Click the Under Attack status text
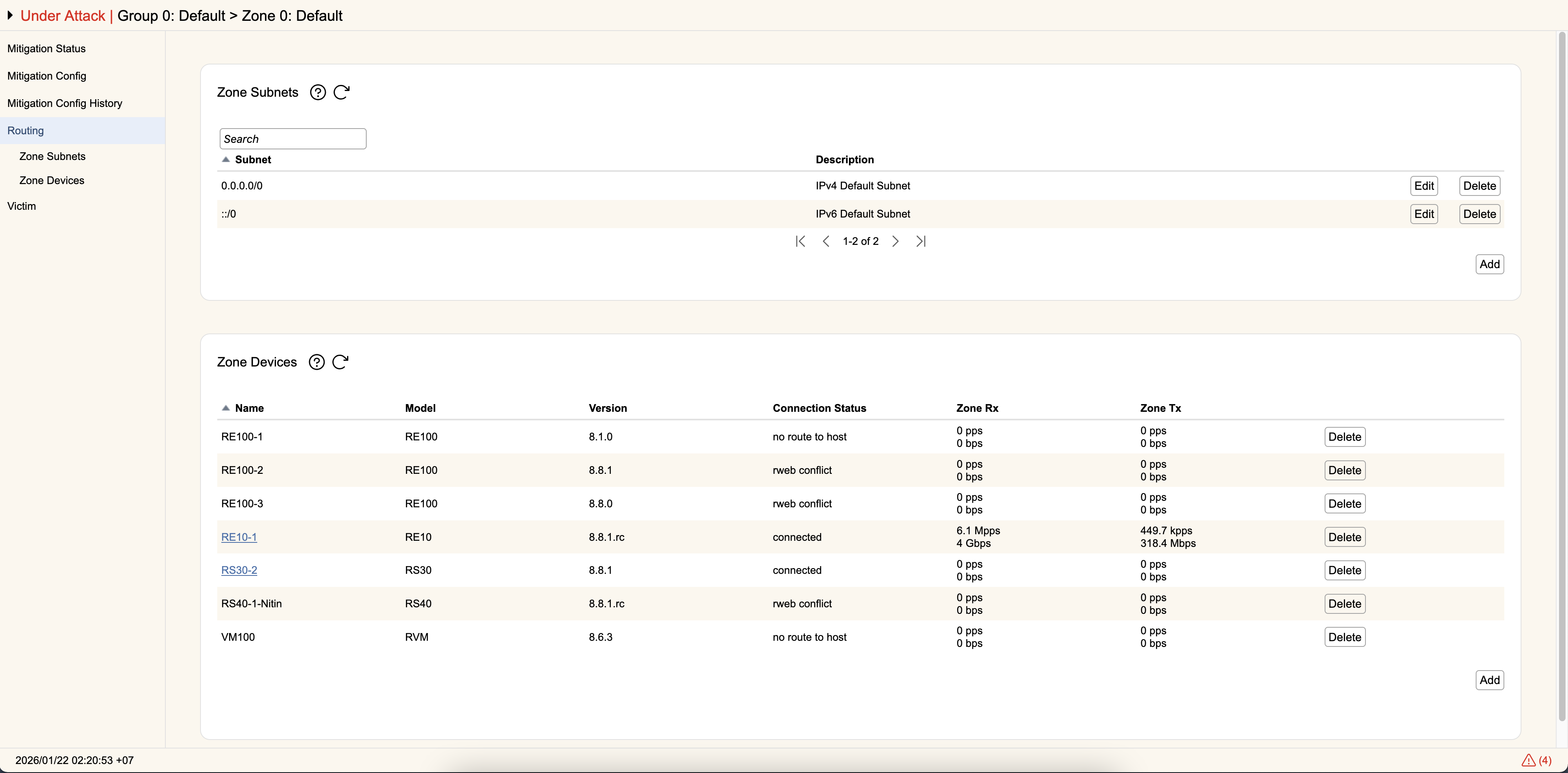The width and height of the screenshot is (1568, 773). click(x=63, y=16)
